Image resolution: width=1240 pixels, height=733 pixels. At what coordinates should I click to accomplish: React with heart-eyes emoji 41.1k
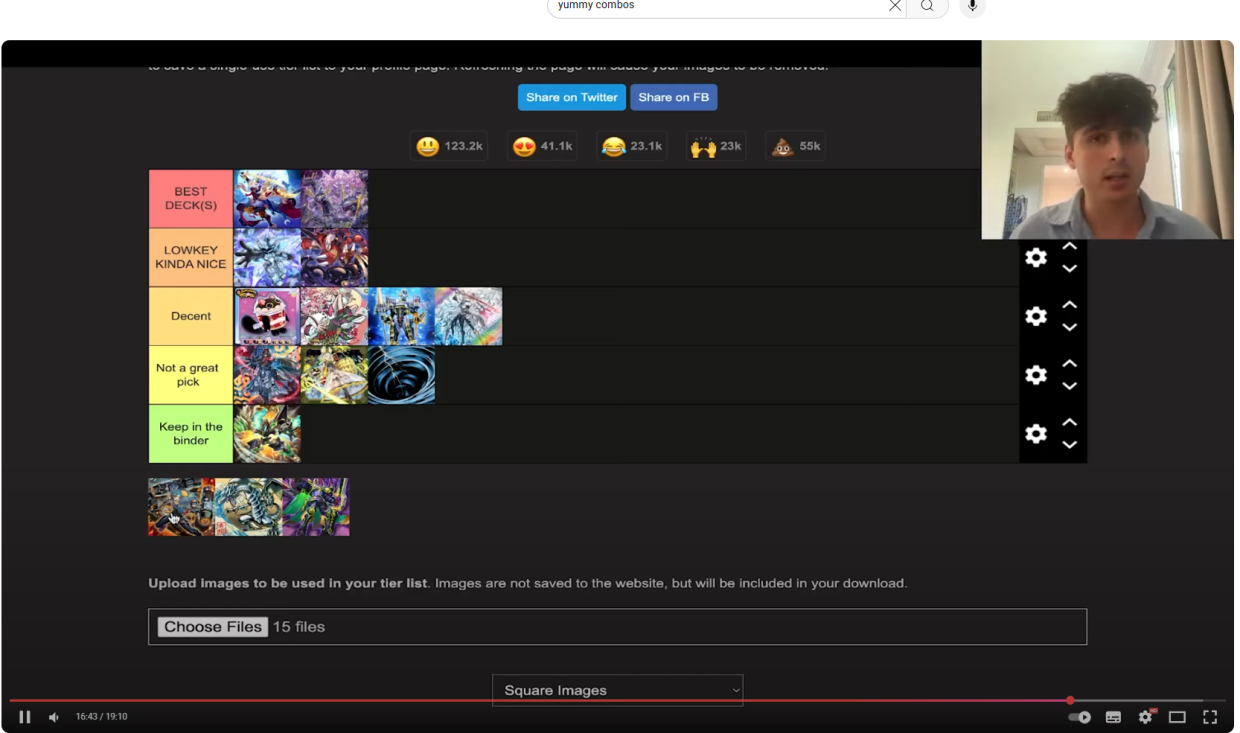tap(543, 146)
